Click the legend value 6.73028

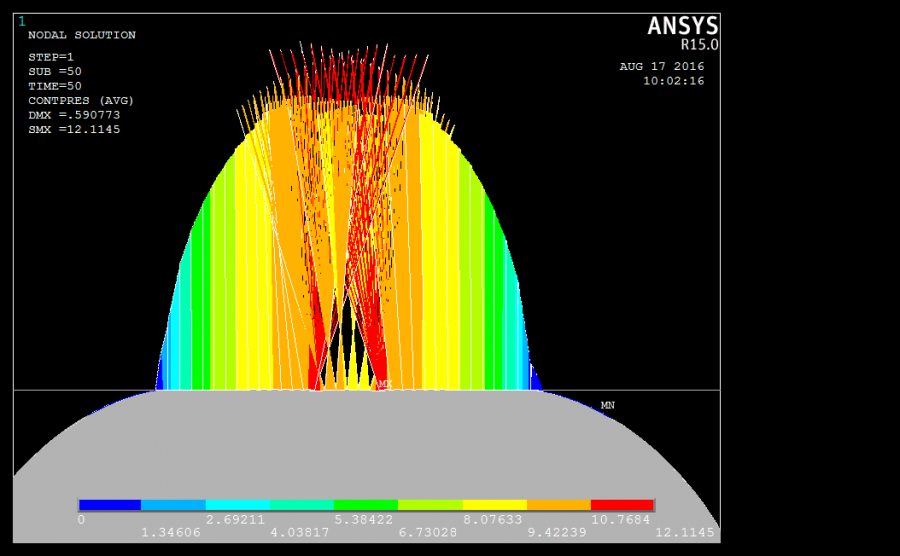428,532
